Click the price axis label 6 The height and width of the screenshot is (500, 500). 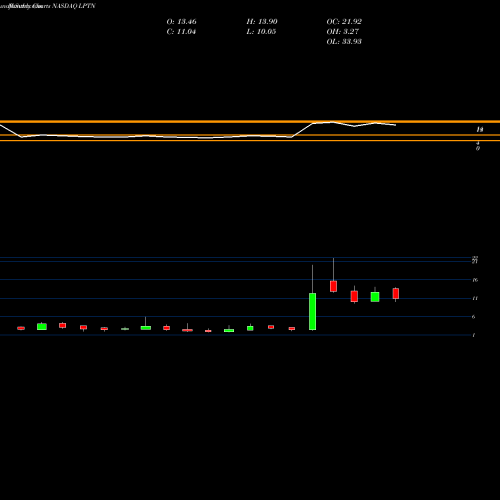tap(474, 317)
